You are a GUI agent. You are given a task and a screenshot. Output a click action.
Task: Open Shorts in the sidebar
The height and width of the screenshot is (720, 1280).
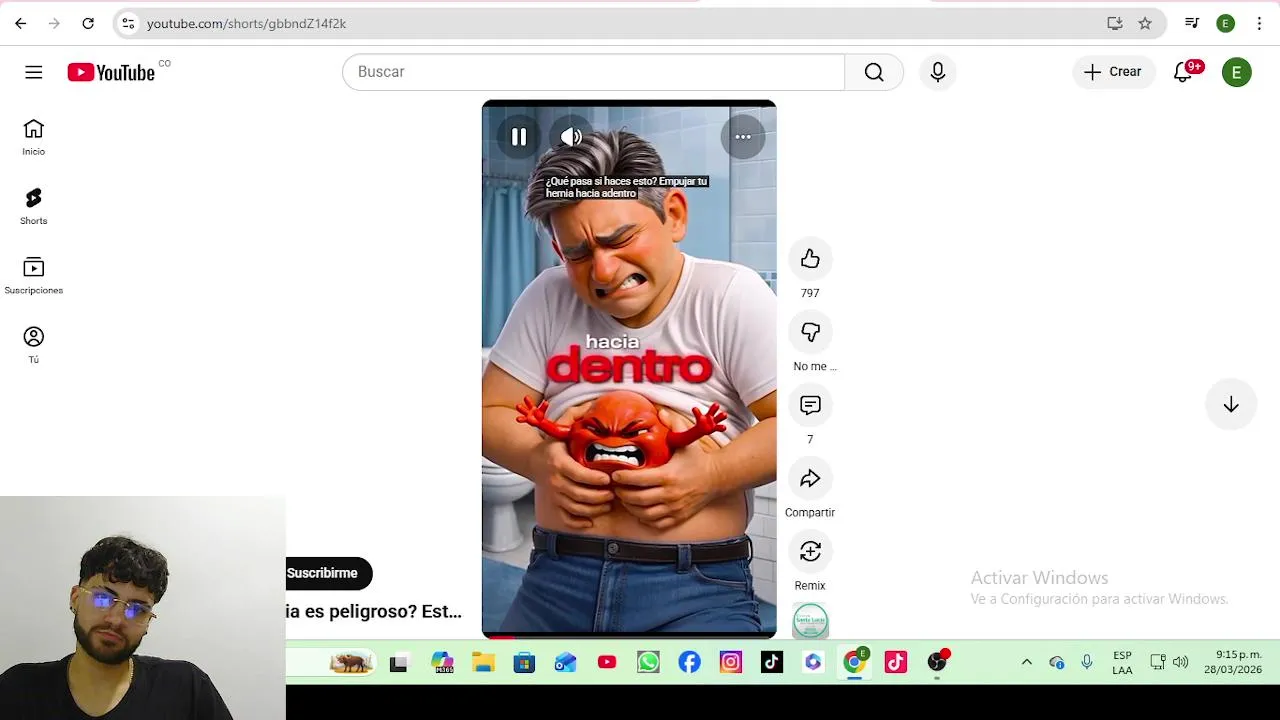34,206
